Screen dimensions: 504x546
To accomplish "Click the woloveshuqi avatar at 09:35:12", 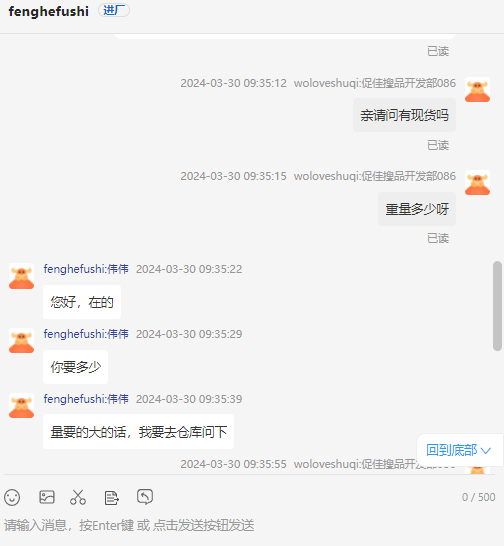I will tap(477, 90).
